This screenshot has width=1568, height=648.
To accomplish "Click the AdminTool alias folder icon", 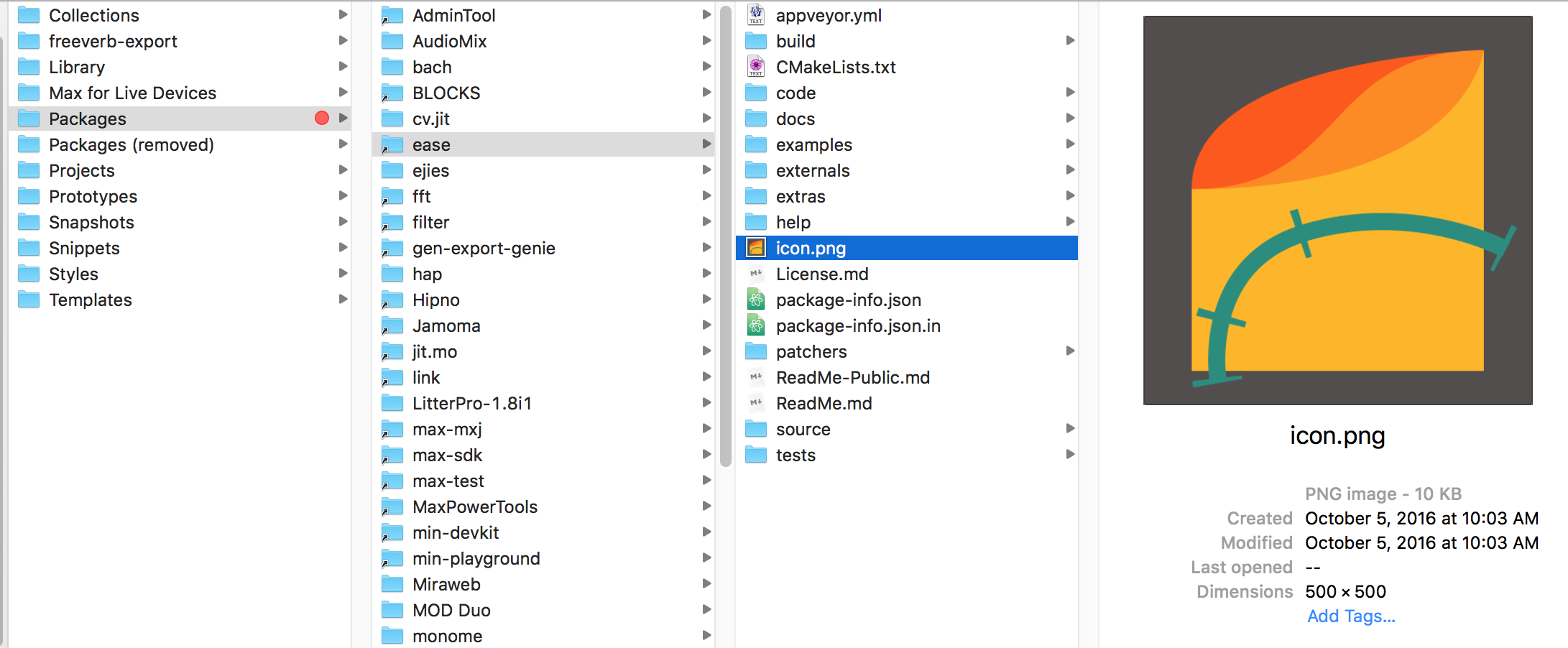I will click(x=392, y=14).
